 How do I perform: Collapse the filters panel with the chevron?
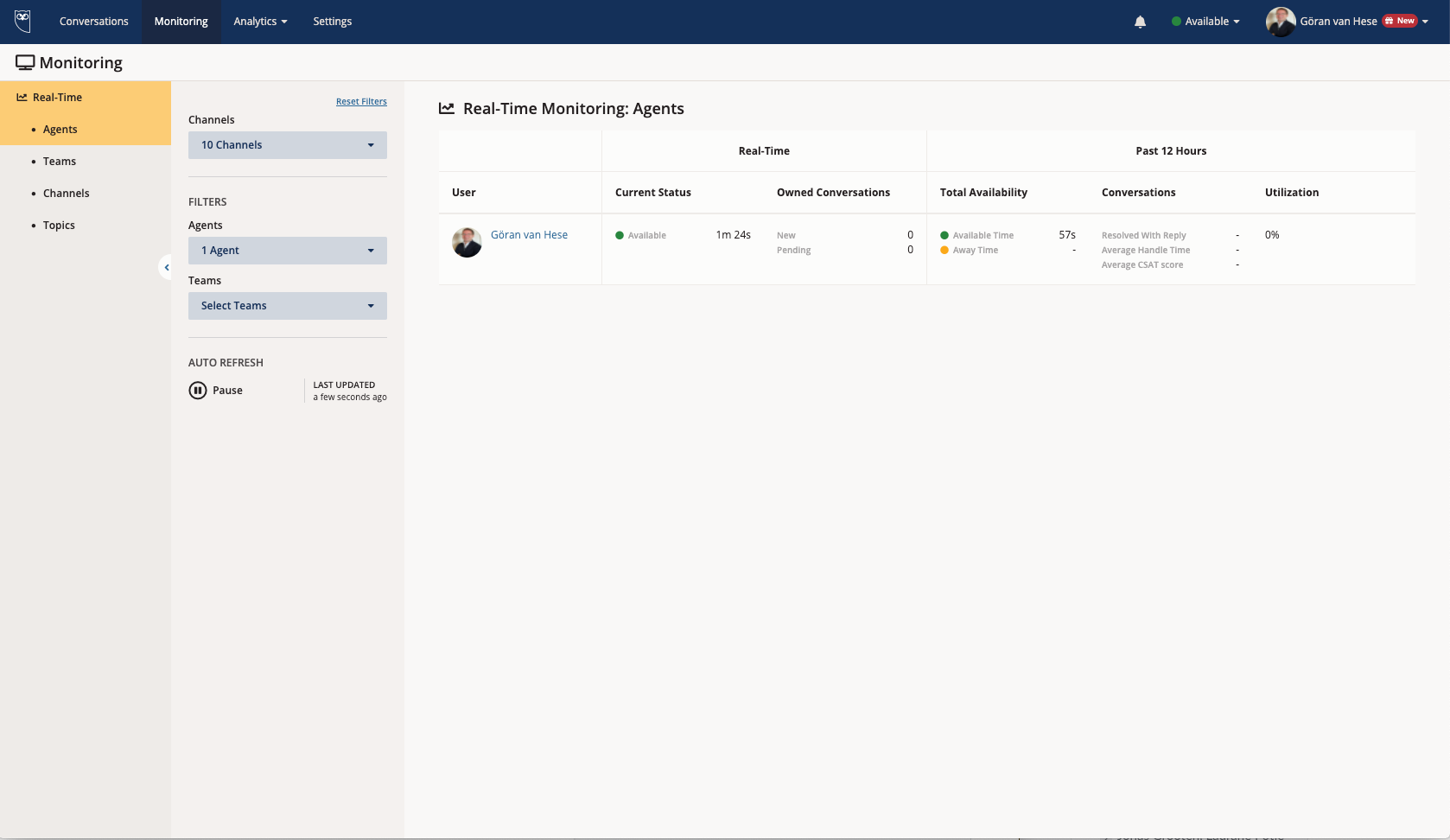pos(166,268)
